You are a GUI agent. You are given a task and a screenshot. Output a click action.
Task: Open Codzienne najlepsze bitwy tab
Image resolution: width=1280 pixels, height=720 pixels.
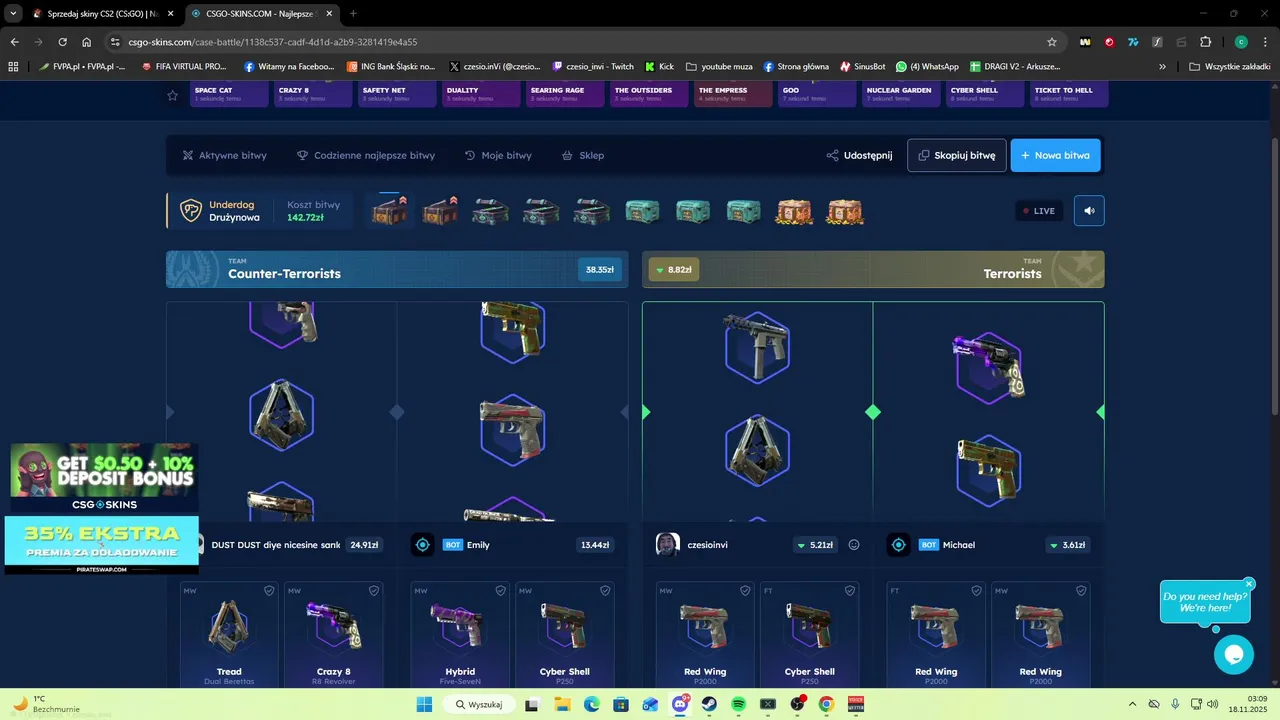point(366,155)
